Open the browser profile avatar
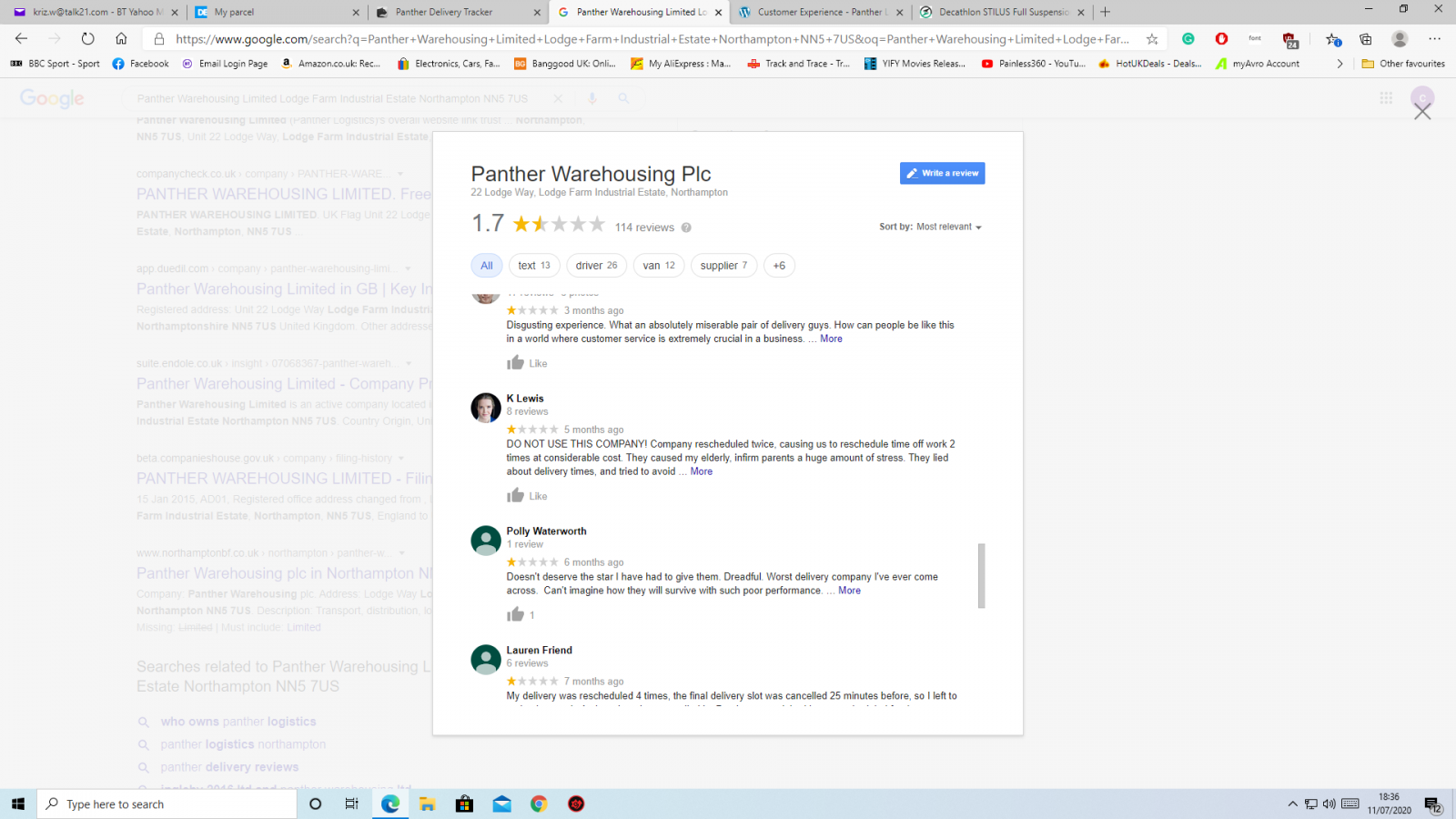This screenshot has width=1456, height=819. pos(1400,38)
